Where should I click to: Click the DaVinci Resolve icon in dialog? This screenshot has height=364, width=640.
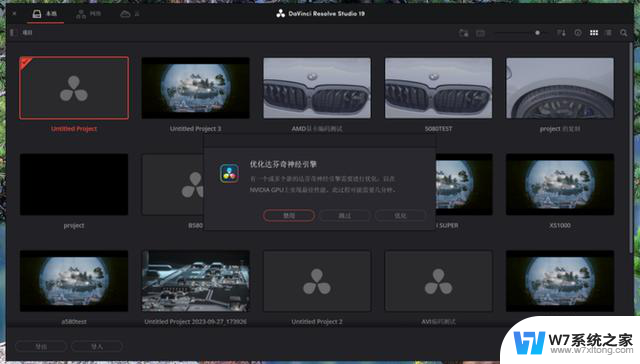click(x=229, y=174)
